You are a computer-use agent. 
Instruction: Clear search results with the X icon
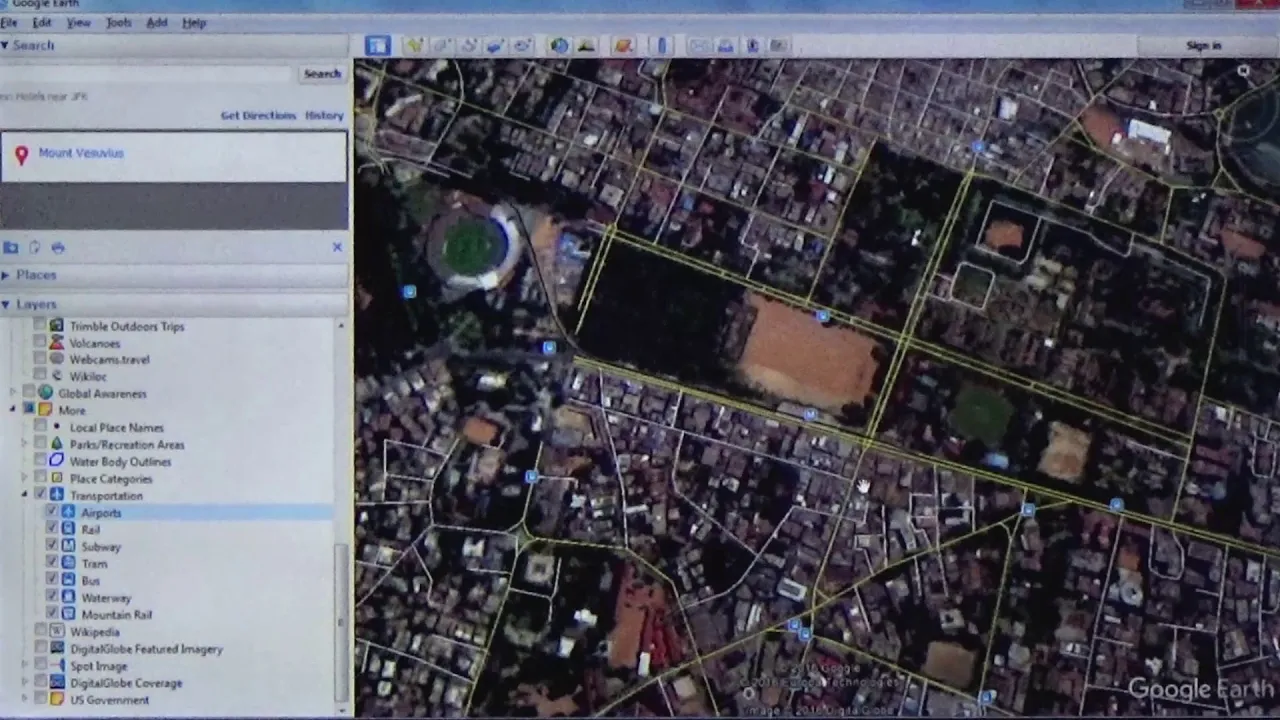337,247
